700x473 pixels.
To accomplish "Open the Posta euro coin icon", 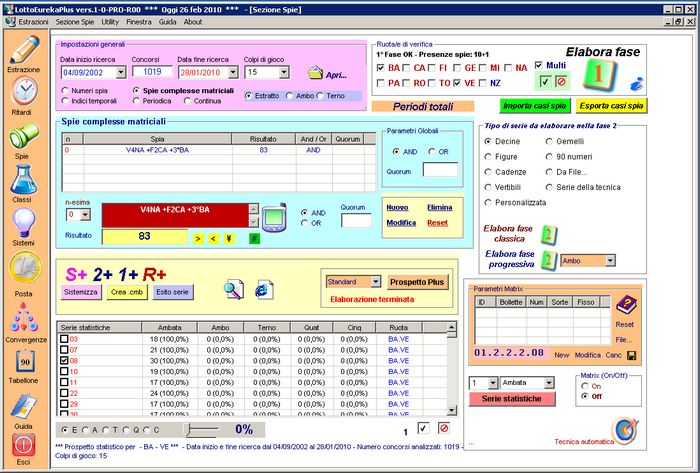I will point(25,268).
